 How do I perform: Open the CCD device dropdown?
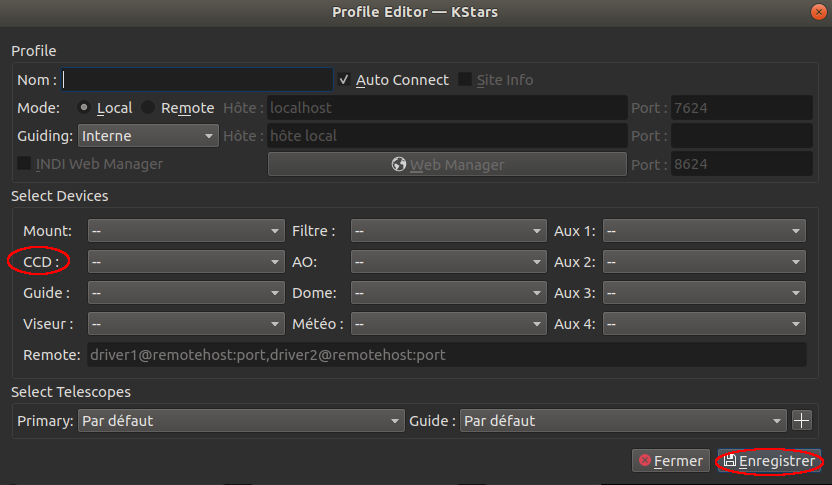point(186,262)
